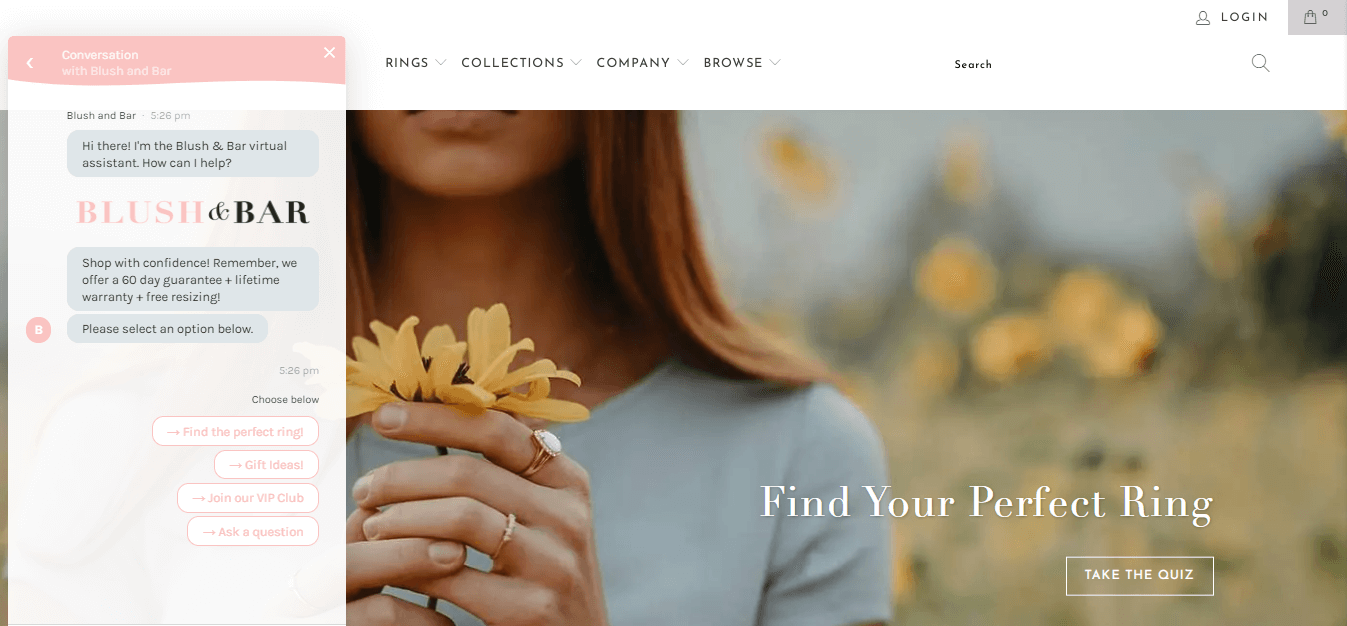Image resolution: width=1347 pixels, height=626 pixels.
Task: Click the Find Your Perfect Ring headline
Action: pos(986,502)
